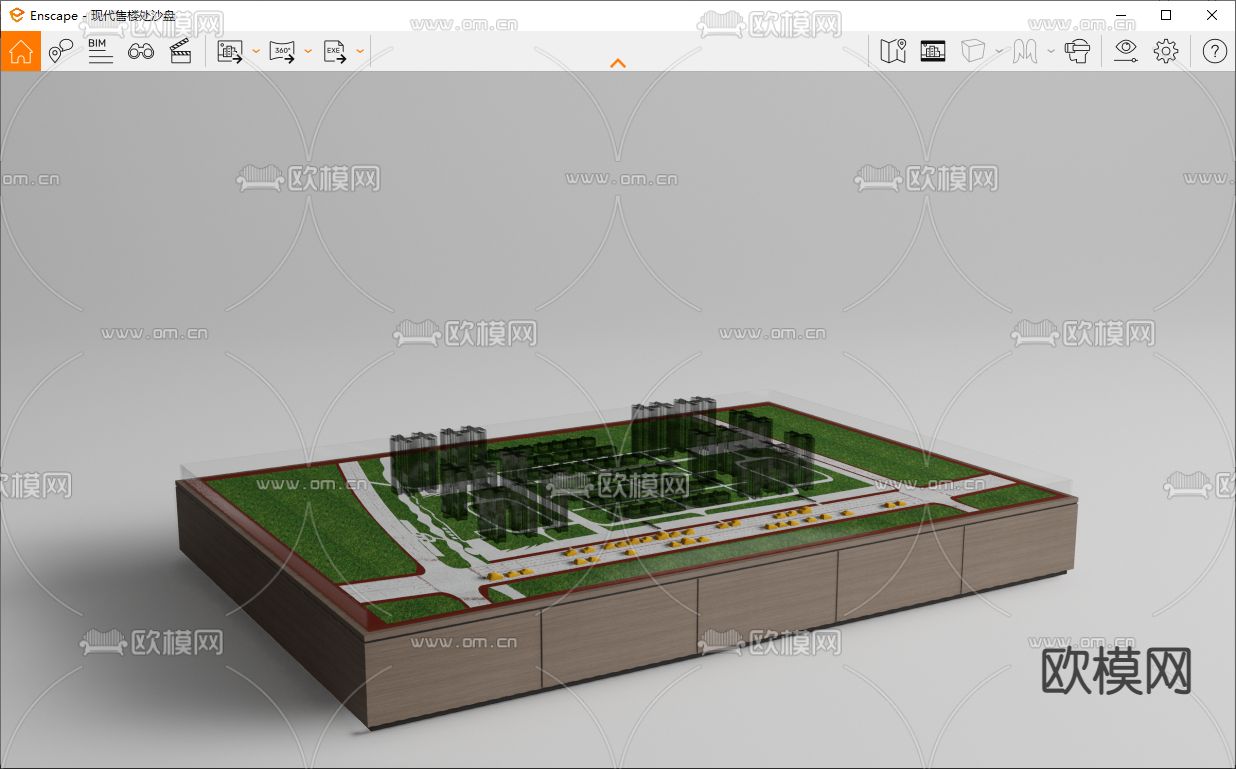Screen dimensions: 1236x769
Task: Expand the Screenshot export dropdown arrow
Action: coord(256,51)
